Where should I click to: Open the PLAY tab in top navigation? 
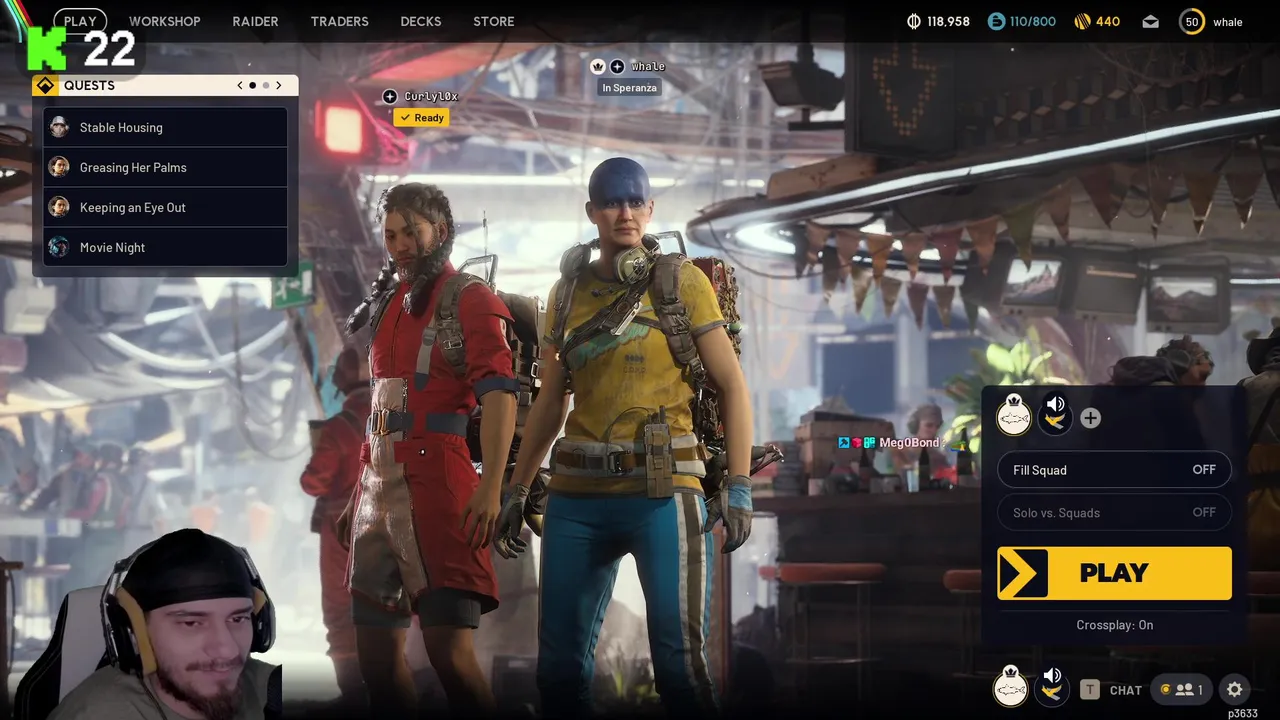pos(80,21)
